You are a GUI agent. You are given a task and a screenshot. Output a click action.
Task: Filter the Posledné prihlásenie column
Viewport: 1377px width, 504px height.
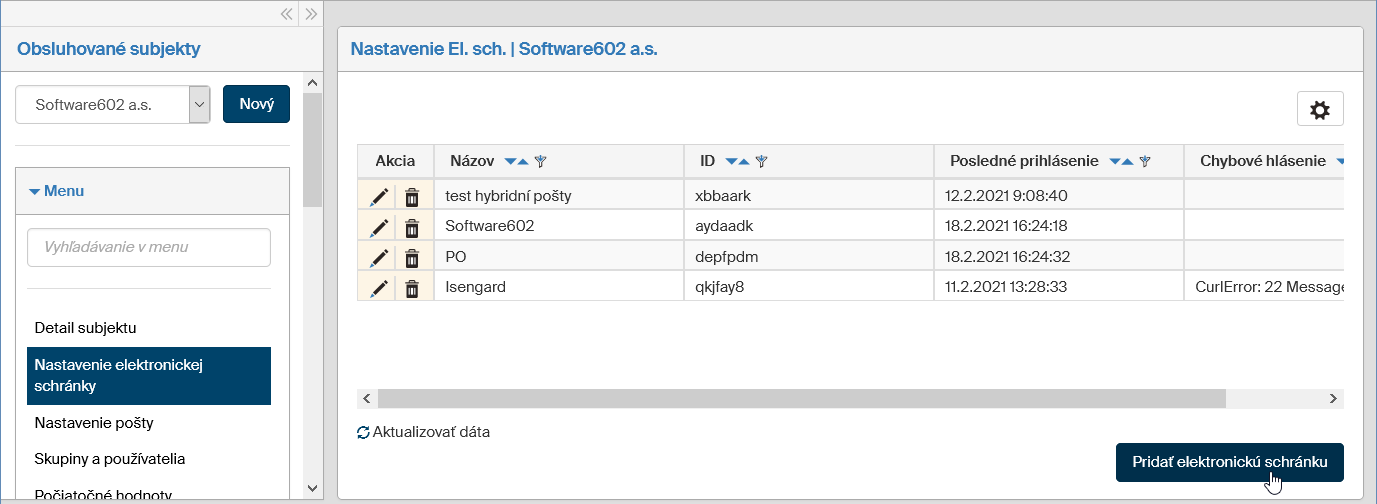[x=1146, y=161]
